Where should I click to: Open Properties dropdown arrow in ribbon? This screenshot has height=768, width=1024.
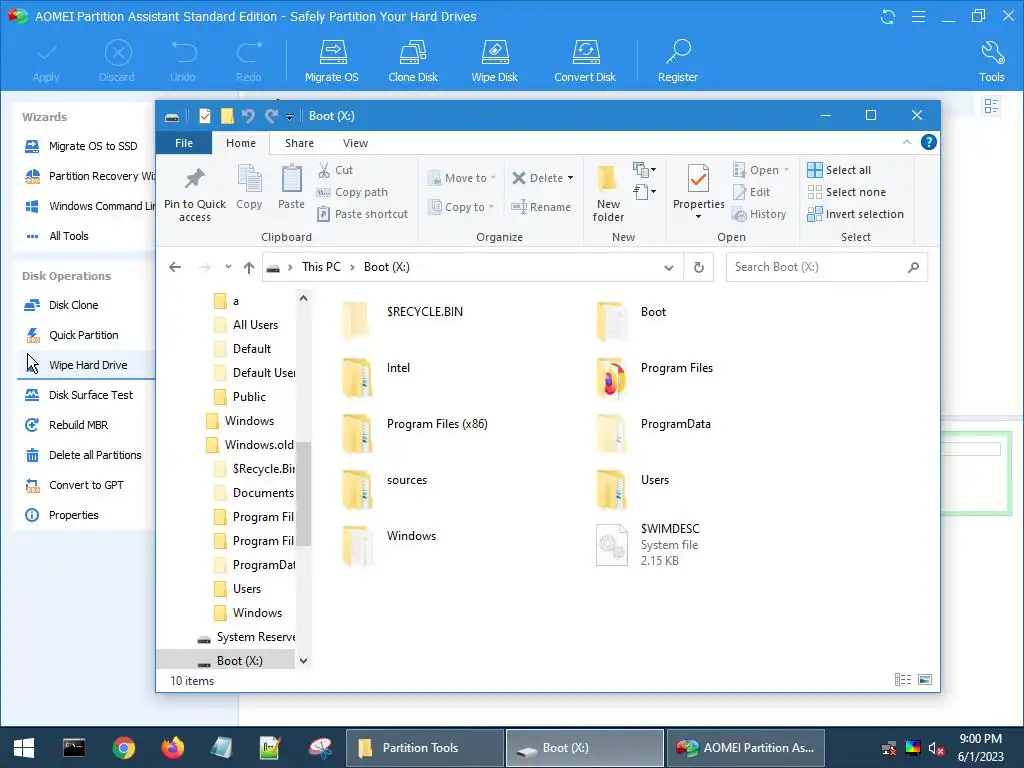[x=698, y=217]
